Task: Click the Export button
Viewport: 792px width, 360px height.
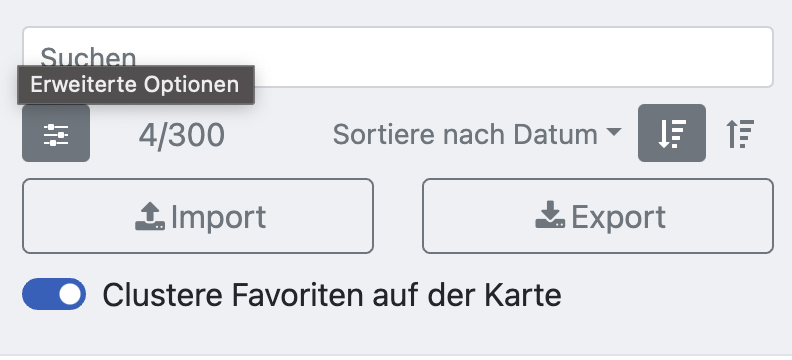Action: click(x=598, y=216)
